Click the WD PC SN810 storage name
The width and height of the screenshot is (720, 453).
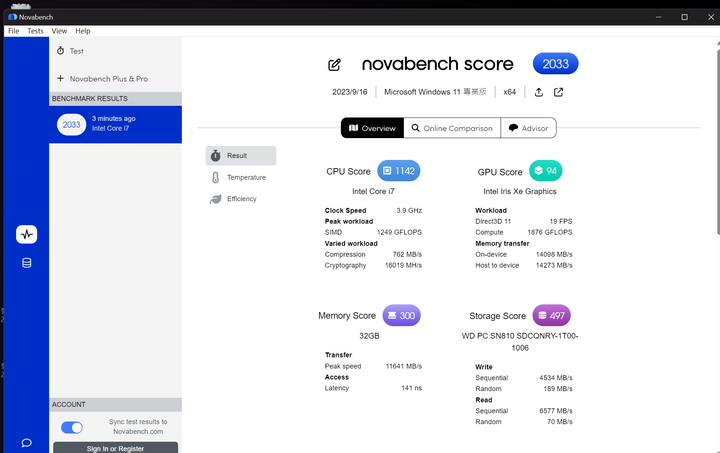pyautogui.click(x=520, y=342)
